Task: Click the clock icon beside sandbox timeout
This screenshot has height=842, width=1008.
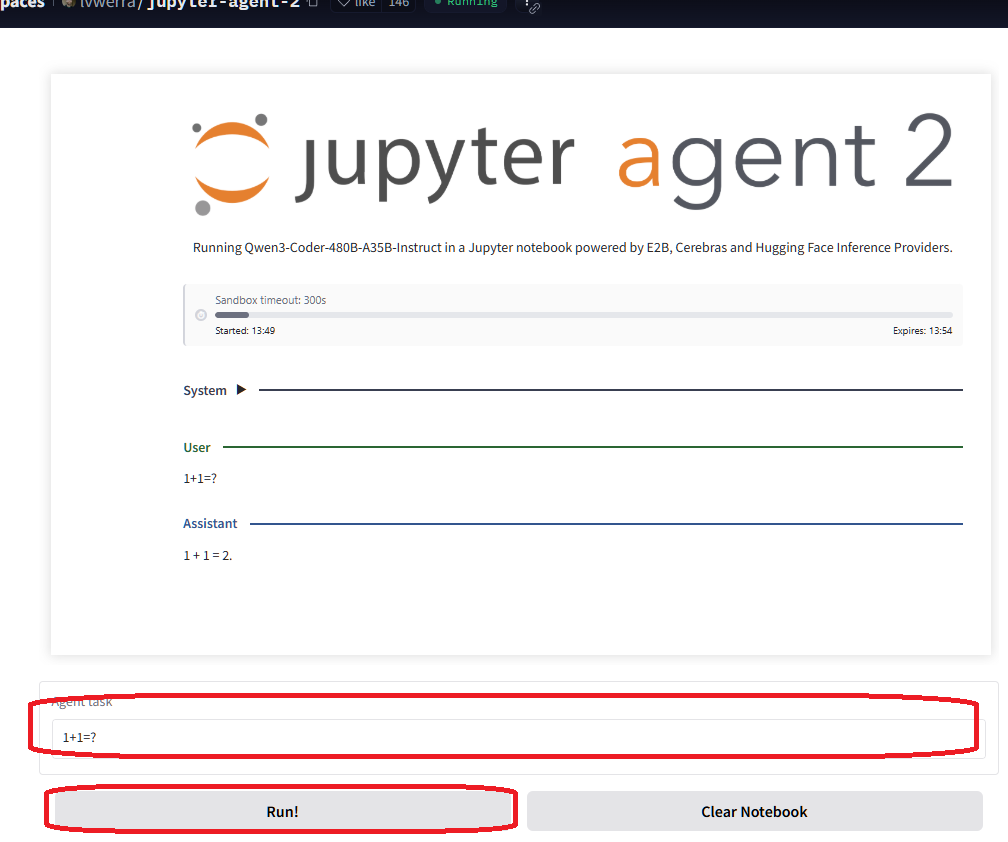Action: (x=201, y=315)
